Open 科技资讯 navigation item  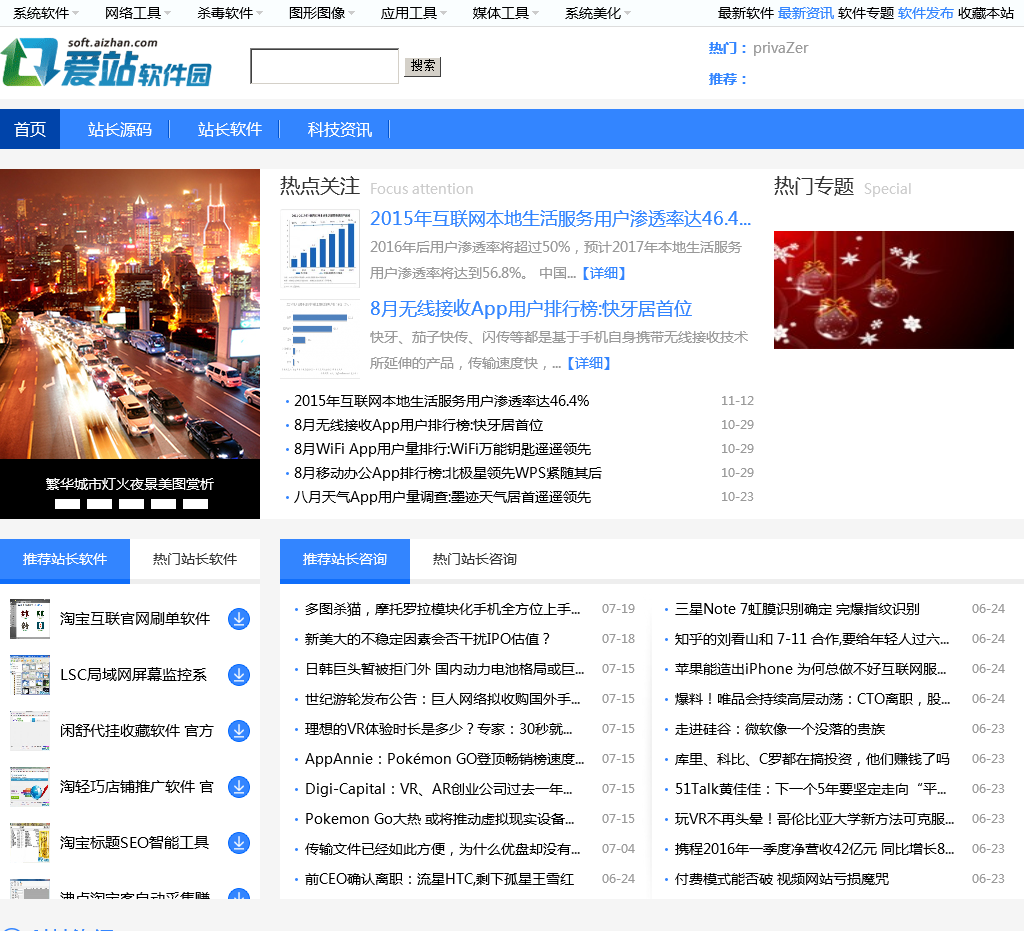tap(340, 129)
